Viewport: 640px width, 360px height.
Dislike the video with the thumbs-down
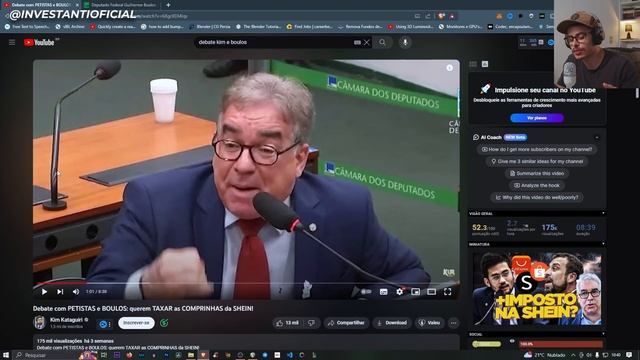pyautogui.click(x=312, y=323)
